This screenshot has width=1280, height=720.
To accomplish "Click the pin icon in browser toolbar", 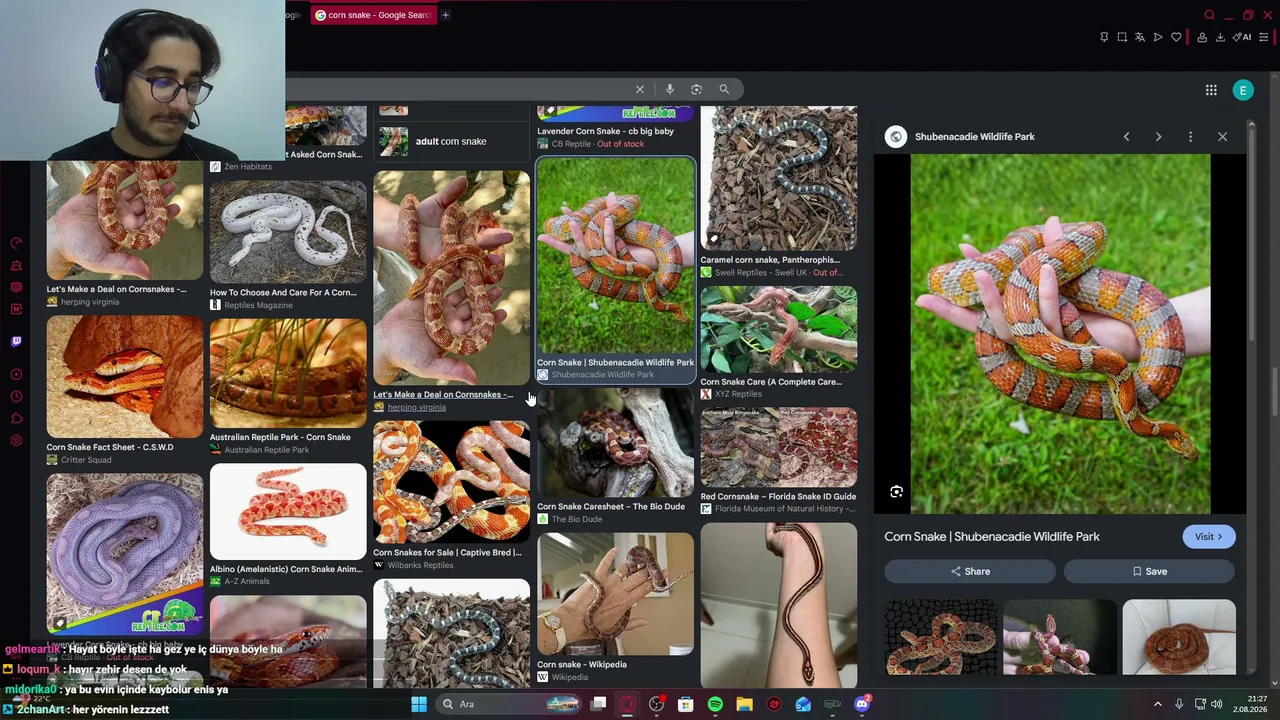I will (1104, 37).
